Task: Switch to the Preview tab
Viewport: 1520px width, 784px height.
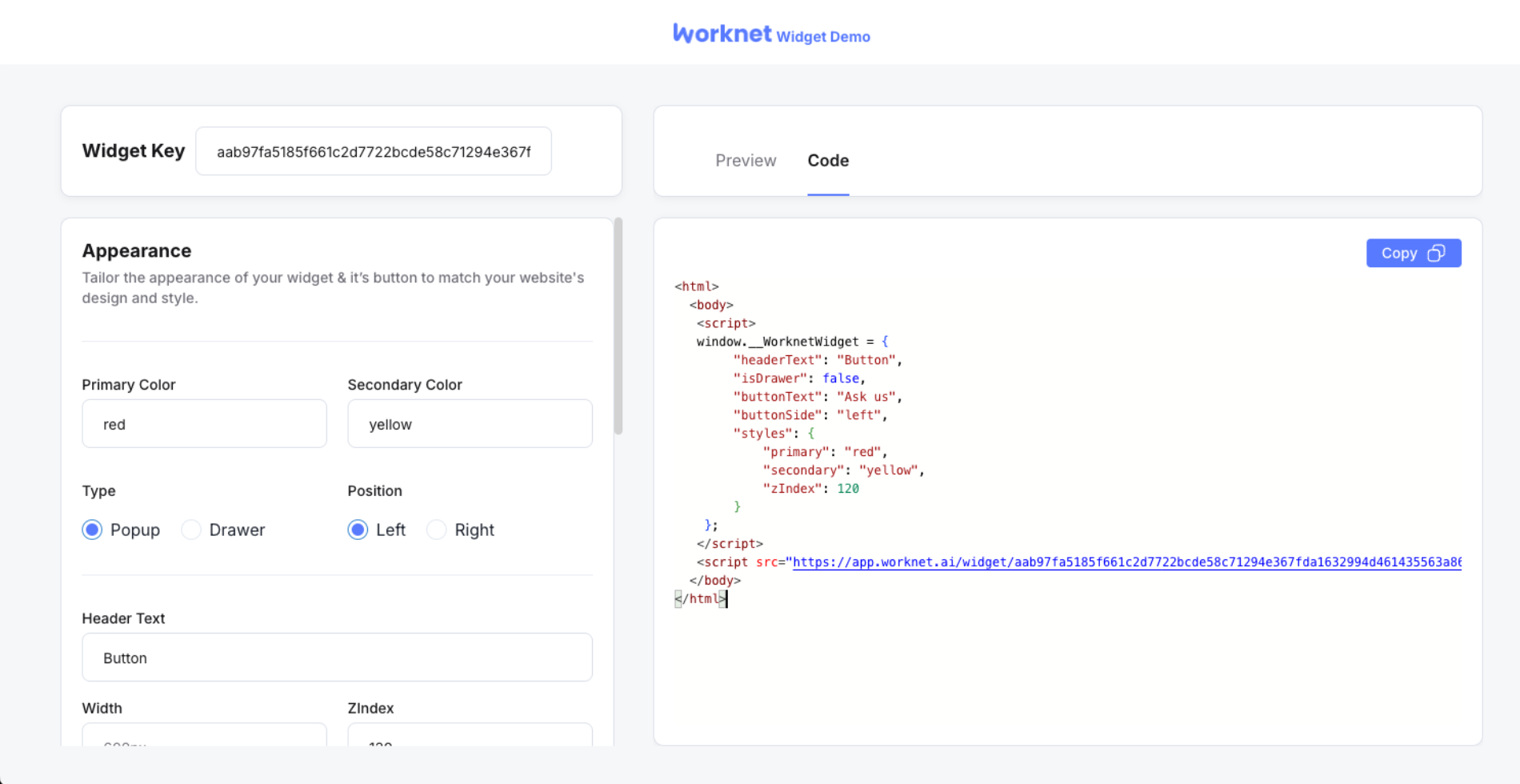Action: click(745, 161)
